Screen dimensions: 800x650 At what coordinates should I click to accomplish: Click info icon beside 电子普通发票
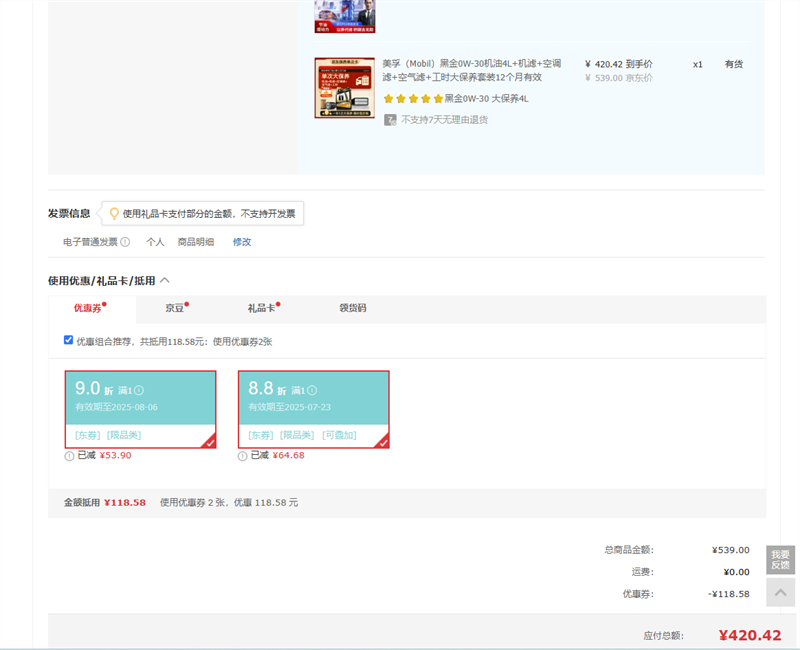click(125, 242)
